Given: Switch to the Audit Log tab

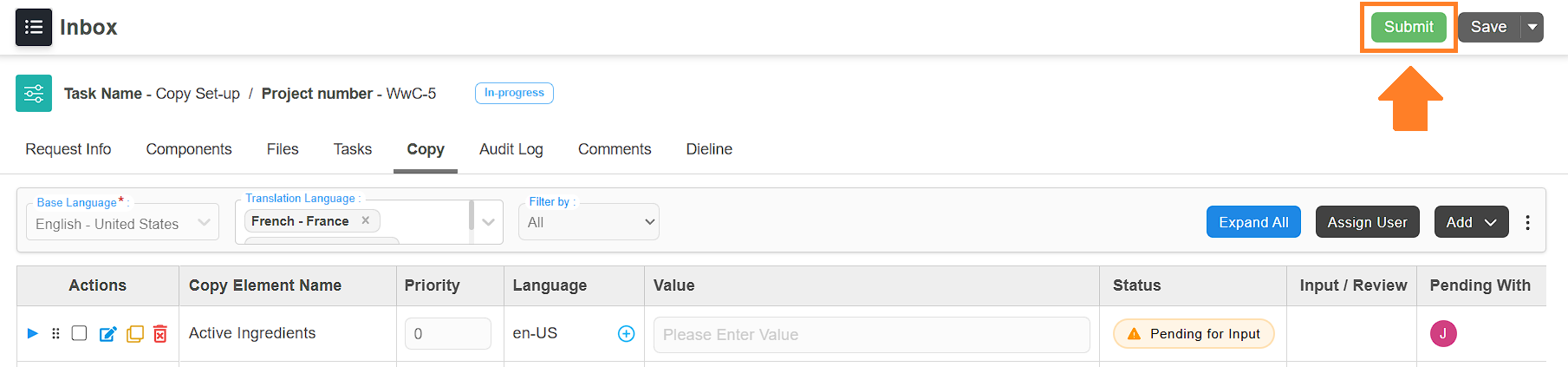Looking at the screenshot, I should [x=511, y=149].
